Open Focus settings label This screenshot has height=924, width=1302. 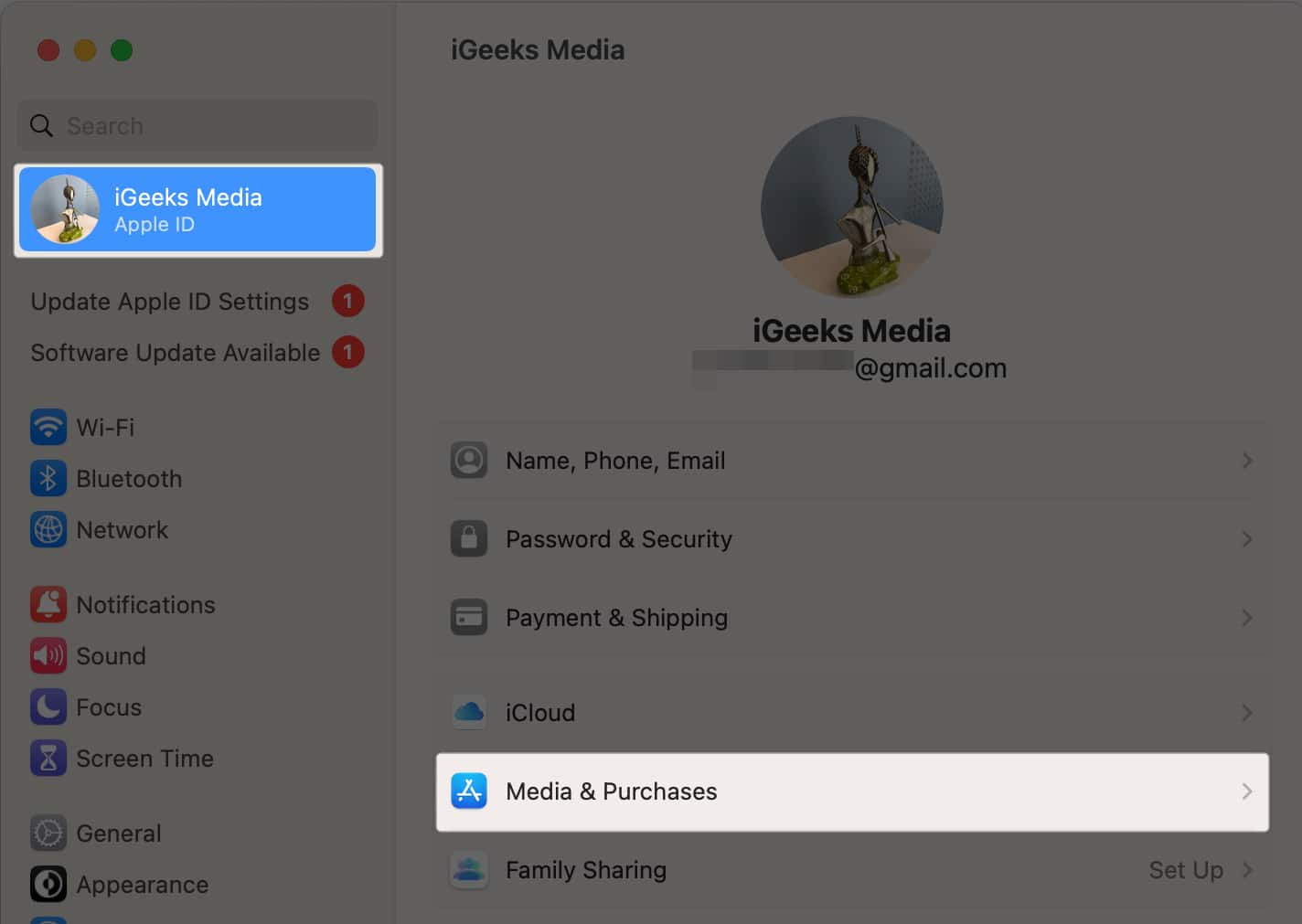tap(109, 706)
